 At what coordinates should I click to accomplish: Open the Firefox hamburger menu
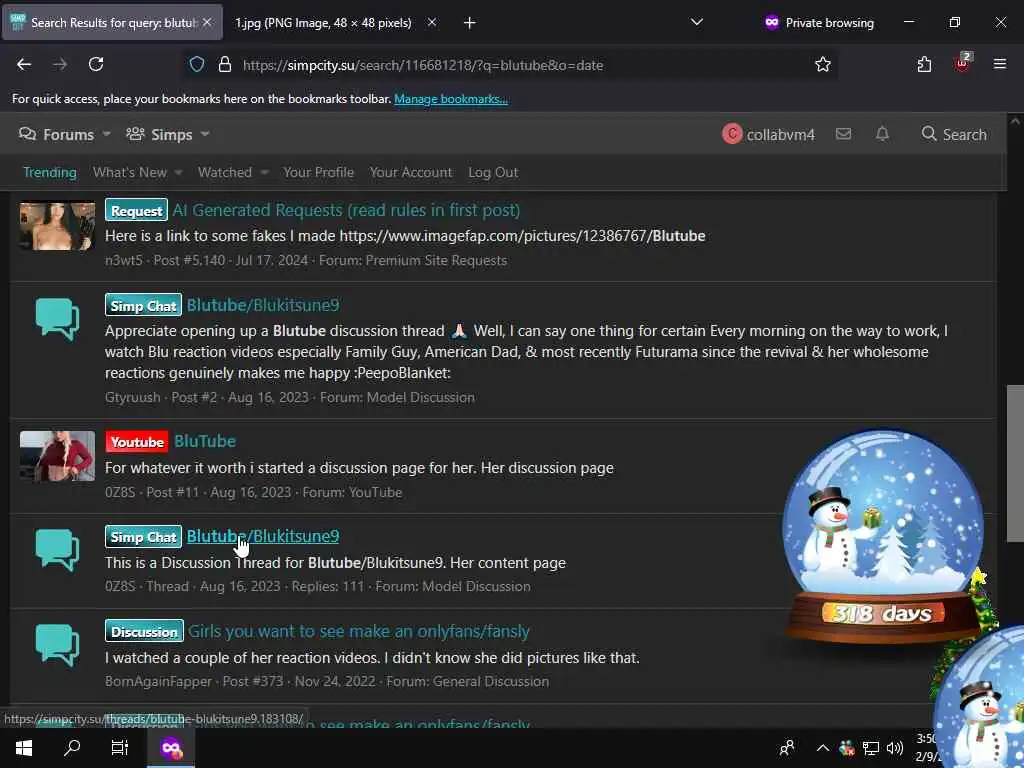point(1000,64)
